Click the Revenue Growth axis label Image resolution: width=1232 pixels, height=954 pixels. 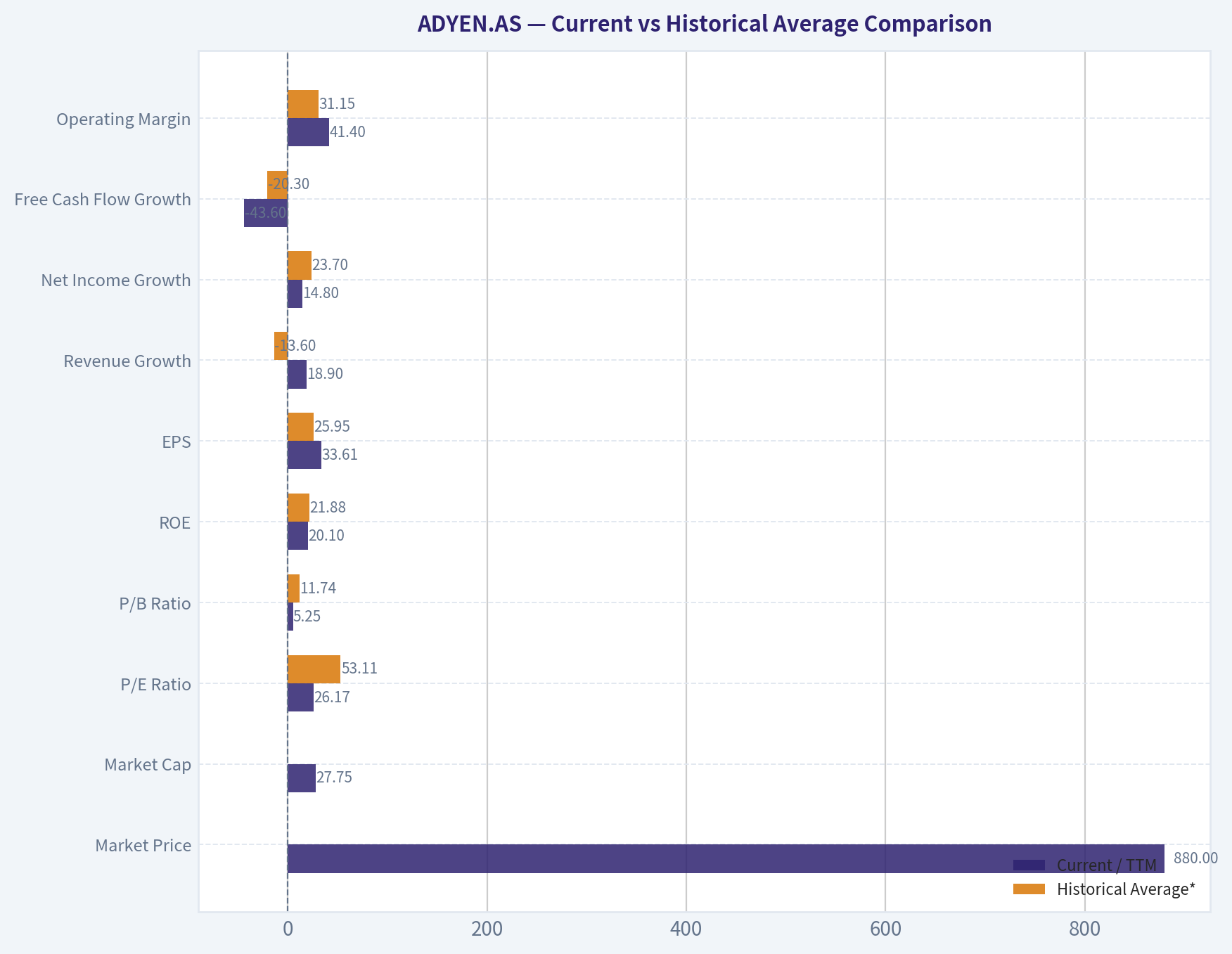coord(127,361)
